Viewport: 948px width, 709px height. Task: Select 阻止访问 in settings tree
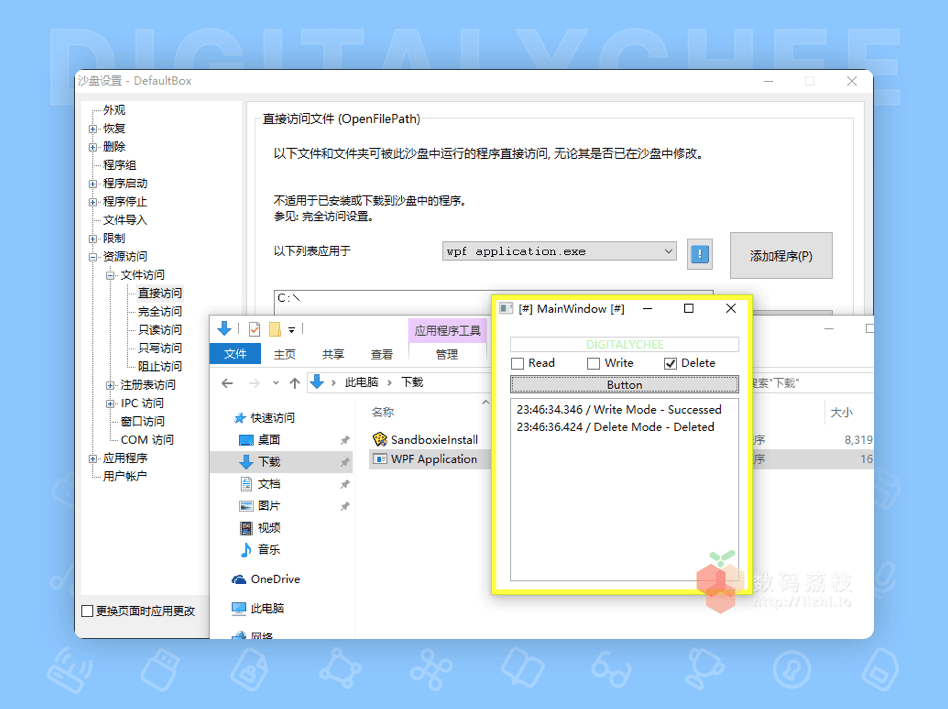click(x=160, y=366)
